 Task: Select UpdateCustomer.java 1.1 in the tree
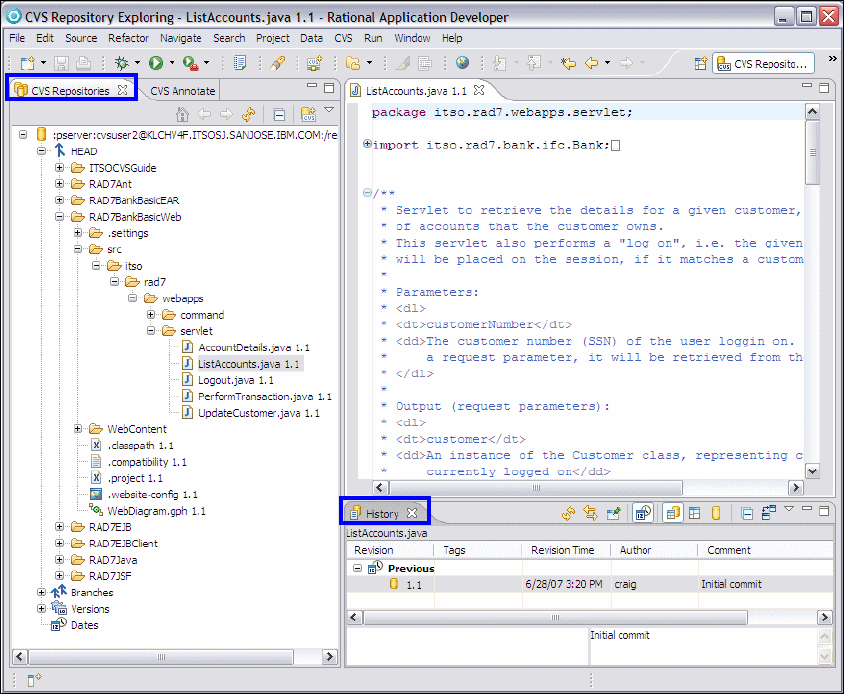pos(258,412)
